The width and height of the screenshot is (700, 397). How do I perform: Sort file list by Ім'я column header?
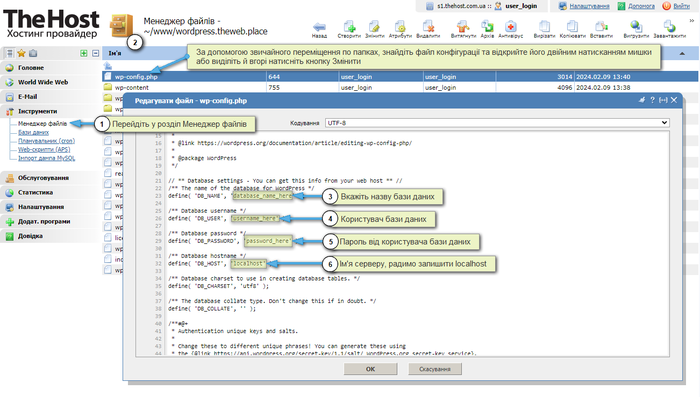[115, 53]
